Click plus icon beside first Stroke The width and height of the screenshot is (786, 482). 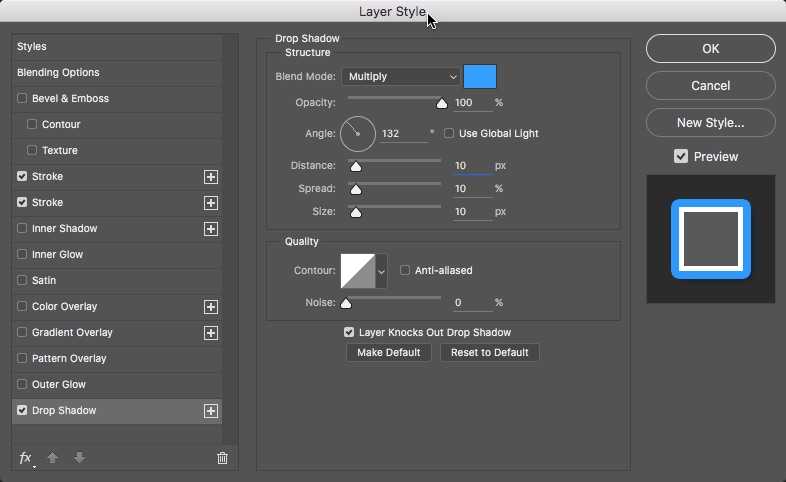click(x=211, y=177)
